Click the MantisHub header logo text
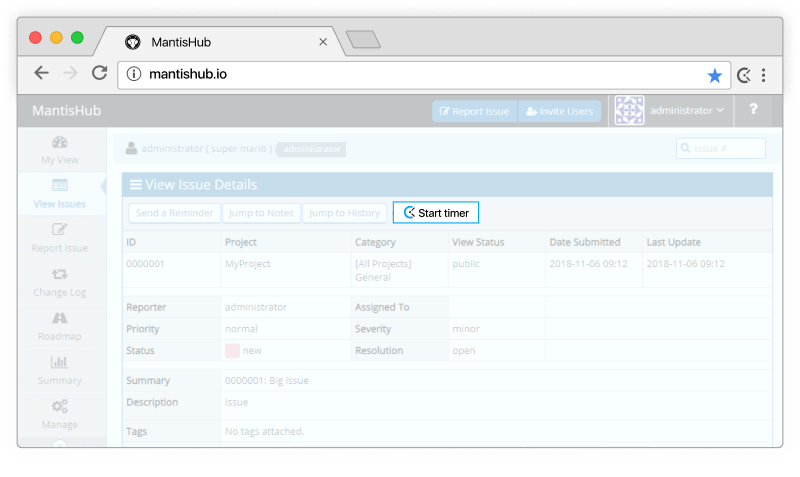The height and width of the screenshot is (477, 800). [x=66, y=111]
